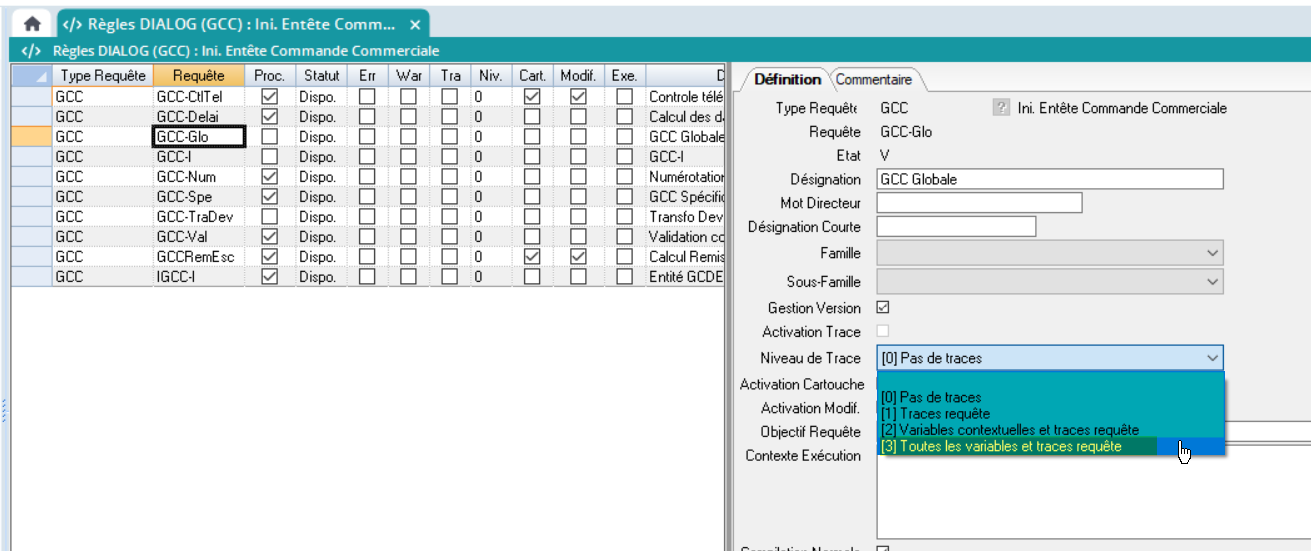Click the Désignation text field
Screen dimensions: 1311x551
coord(1050,179)
